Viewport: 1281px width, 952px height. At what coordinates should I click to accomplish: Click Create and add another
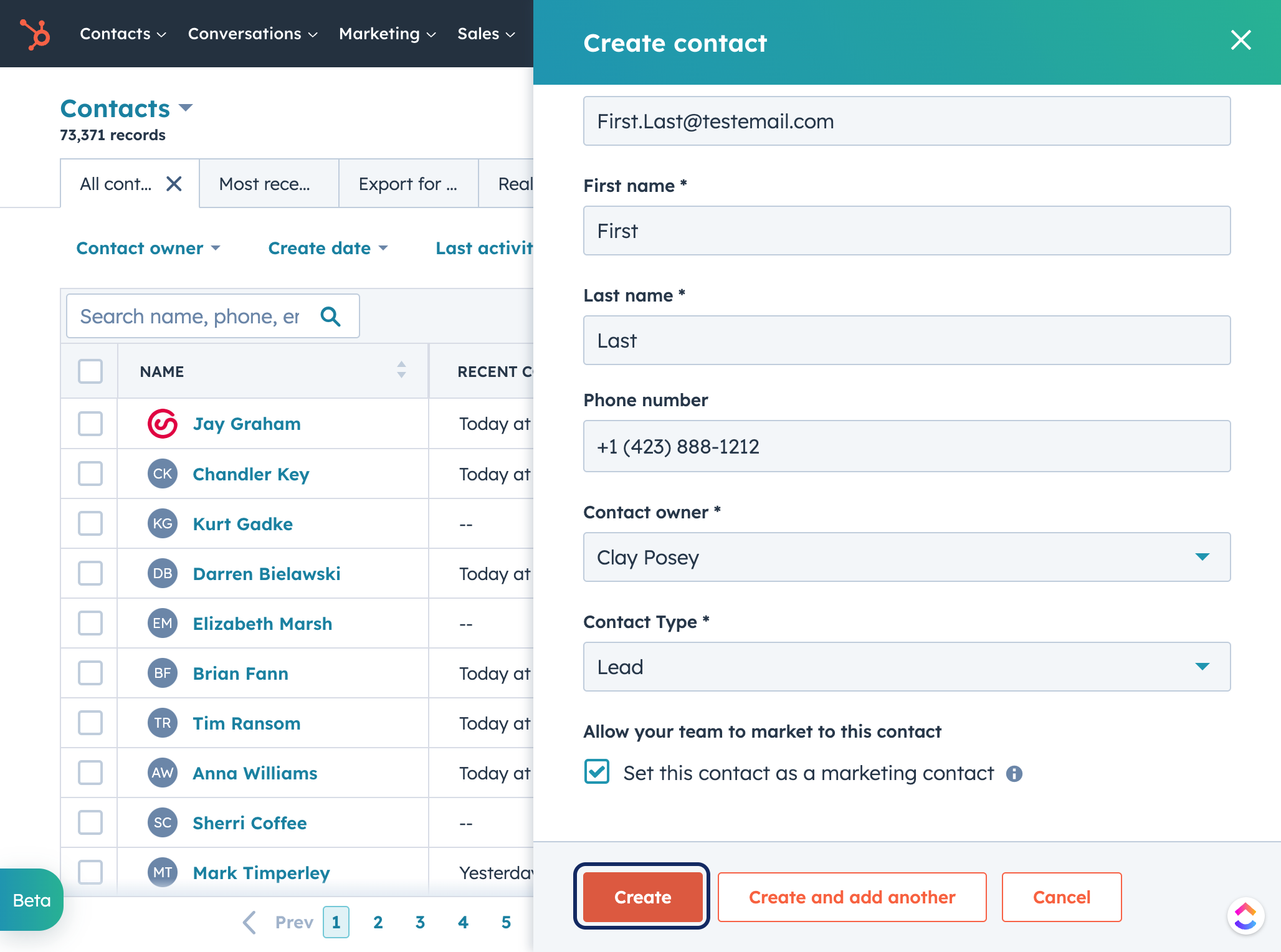(852, 897)
